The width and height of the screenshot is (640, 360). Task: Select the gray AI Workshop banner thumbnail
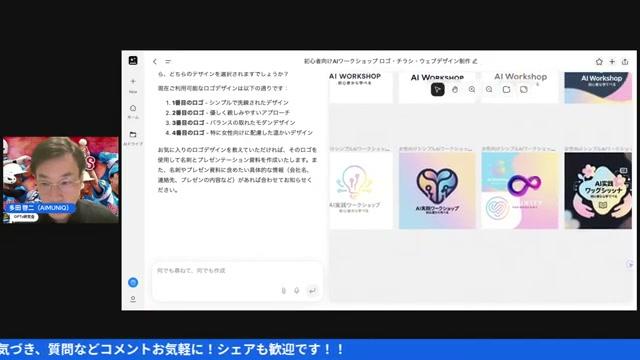pos(520,87)
